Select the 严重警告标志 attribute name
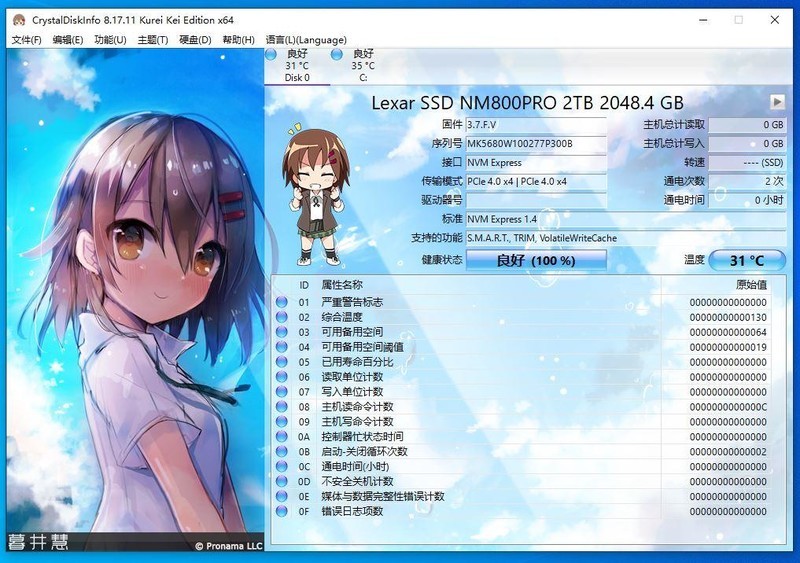 point(352,302)
